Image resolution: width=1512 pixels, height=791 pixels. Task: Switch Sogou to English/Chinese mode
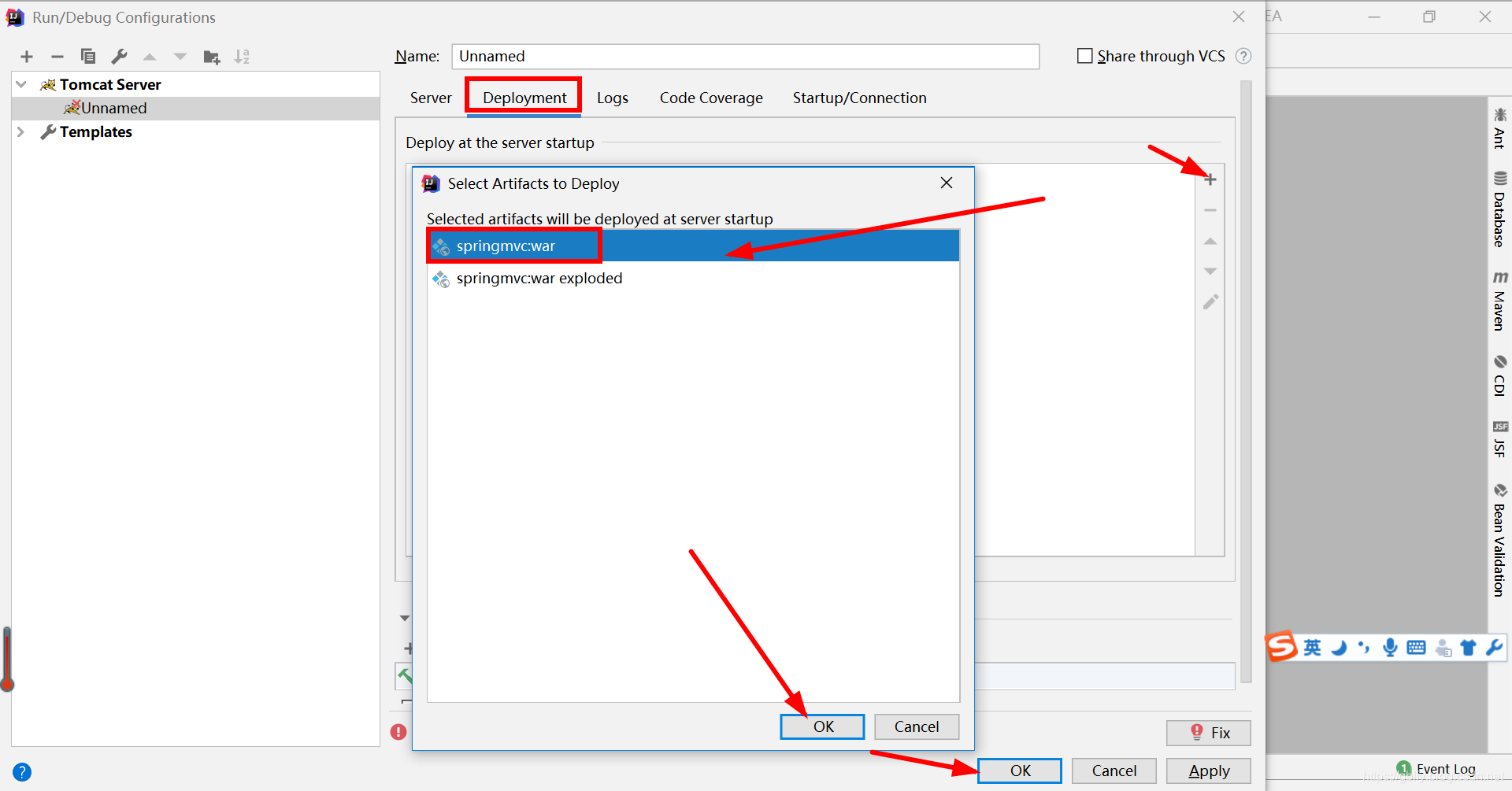tap(1312, 648)
